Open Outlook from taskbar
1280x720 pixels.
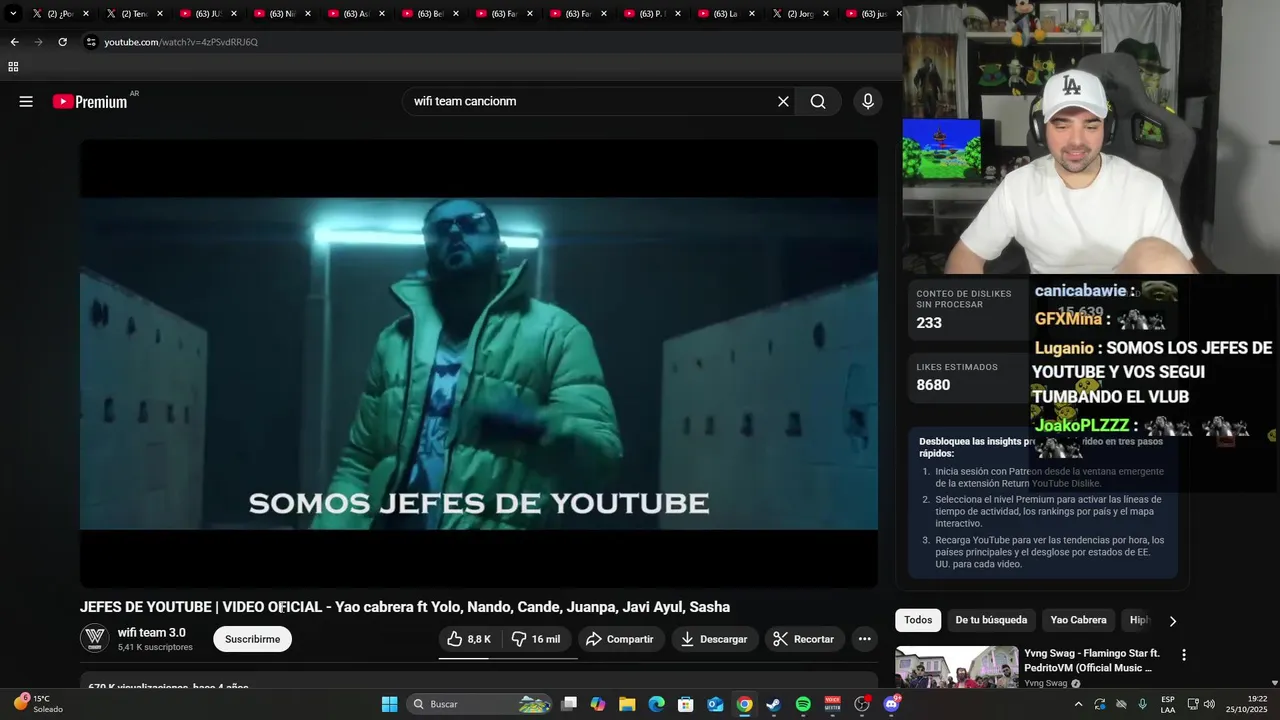pyautogui.click(x=715, y=704)
